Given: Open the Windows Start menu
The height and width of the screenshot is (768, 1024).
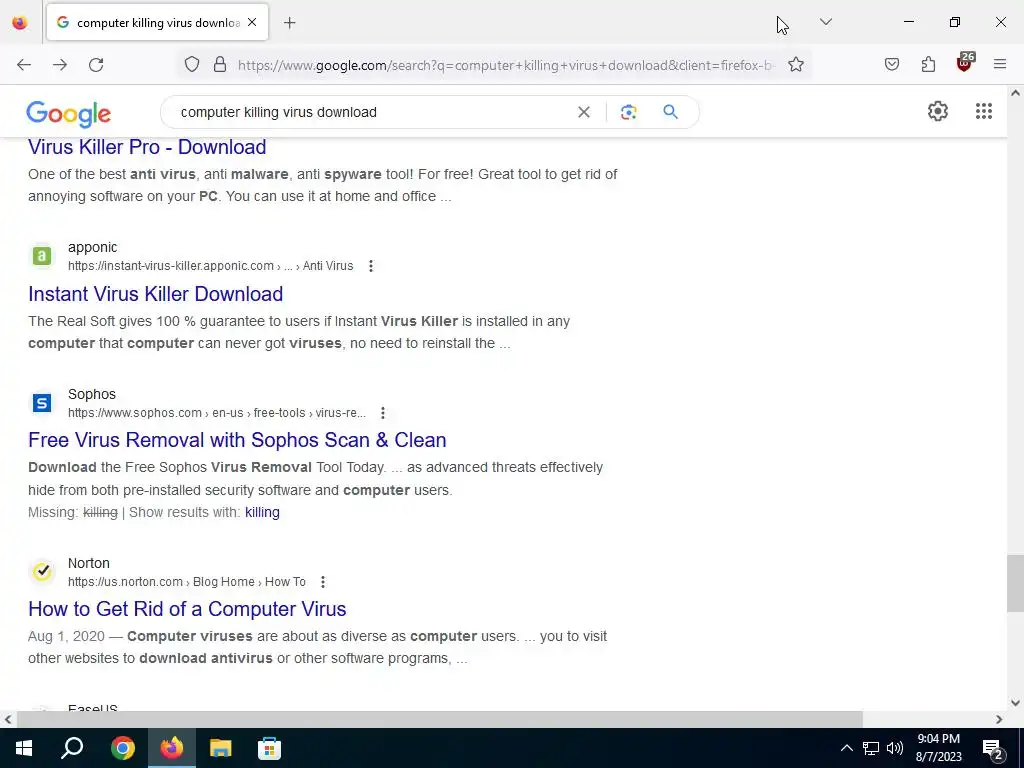Looking at the screenshot, I should (24, 748).
